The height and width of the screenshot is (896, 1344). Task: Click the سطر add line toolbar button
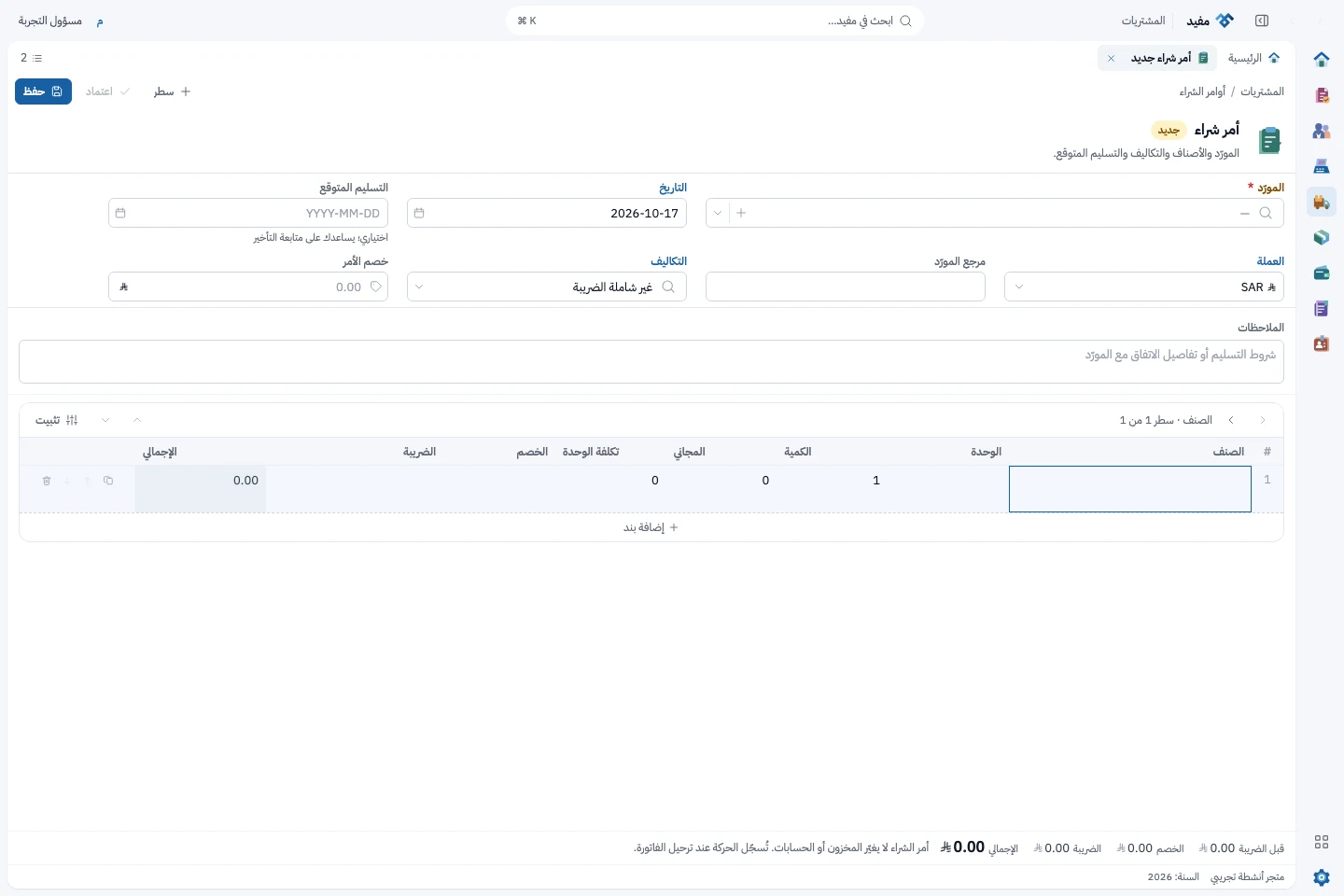pyautogui.click(x=173, y=91)
